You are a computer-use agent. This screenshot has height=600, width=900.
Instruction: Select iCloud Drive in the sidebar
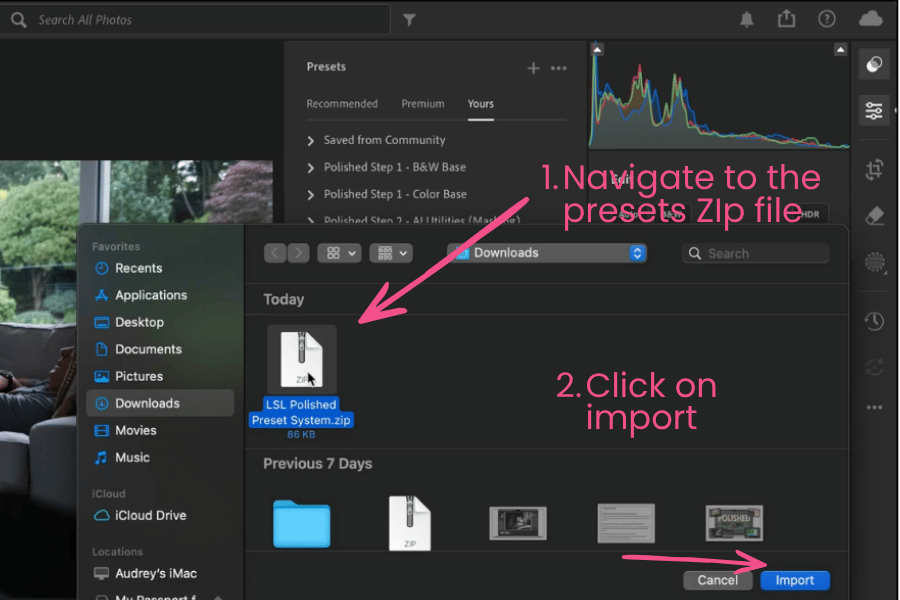coord(160,516)
